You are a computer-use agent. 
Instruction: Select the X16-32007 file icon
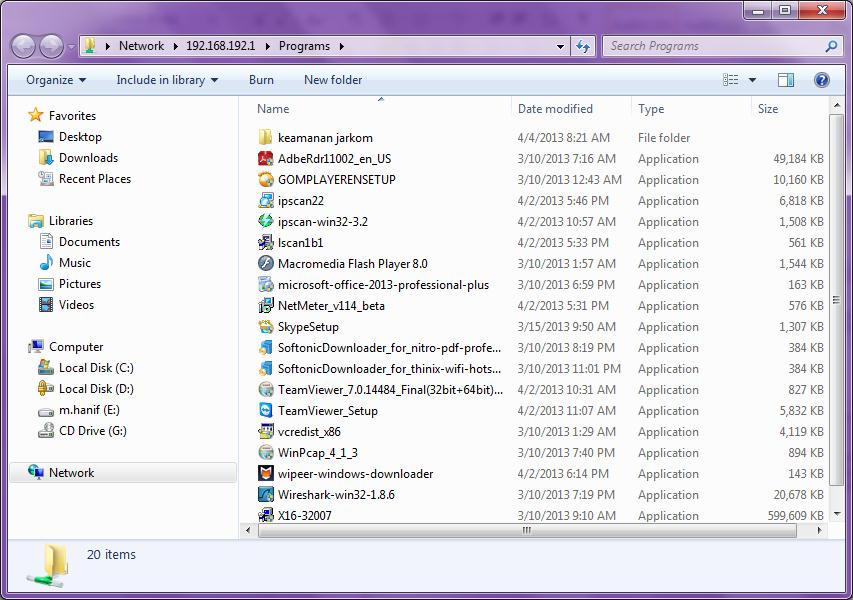265,515
